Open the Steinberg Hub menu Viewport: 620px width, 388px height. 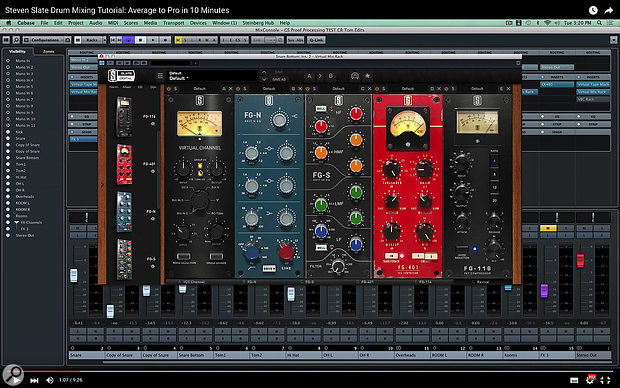coord(258,23)
